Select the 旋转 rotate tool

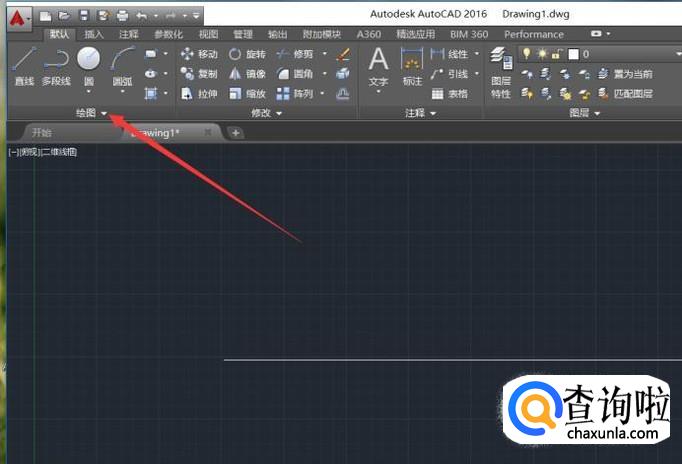tap(247, 54)
